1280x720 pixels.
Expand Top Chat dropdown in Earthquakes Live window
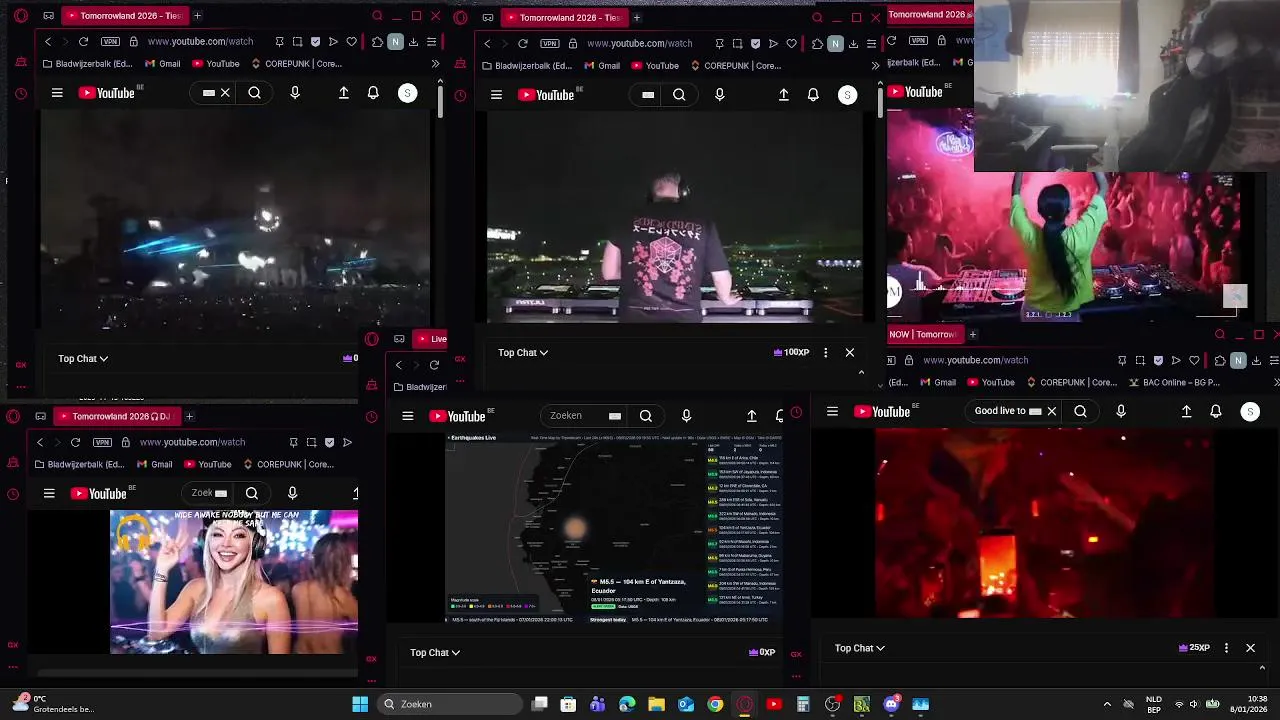click(435, 652)
